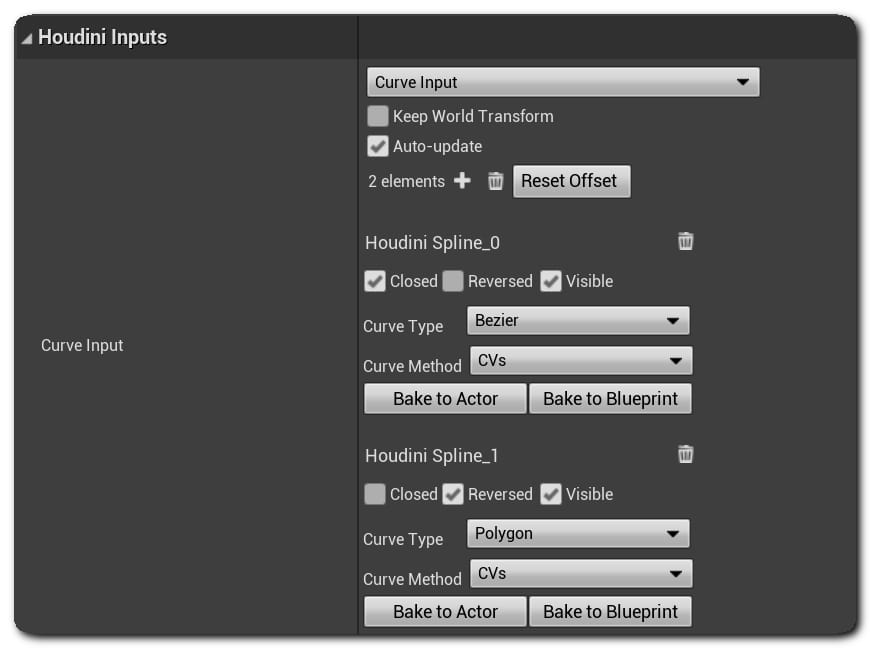Open the Bezier Curve Type dropdown

coord(578,321)
